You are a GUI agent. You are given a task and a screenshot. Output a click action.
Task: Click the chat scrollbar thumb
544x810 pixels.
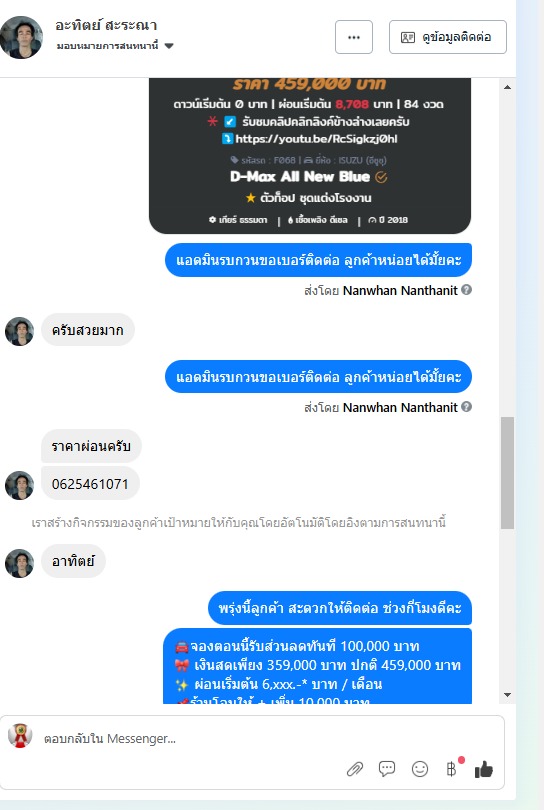(507, 473)
